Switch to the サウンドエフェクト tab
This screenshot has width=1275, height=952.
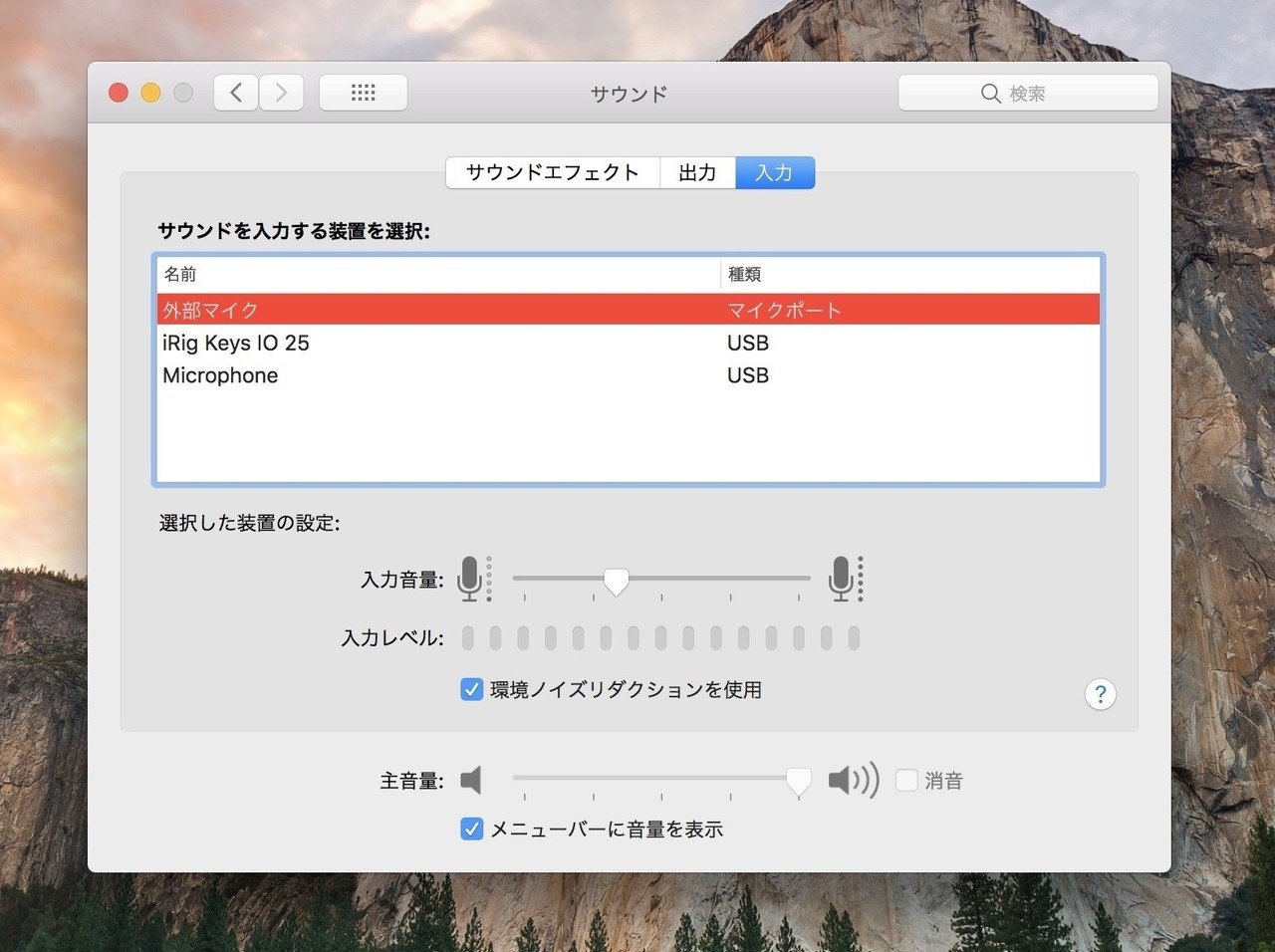pos(552,172)
